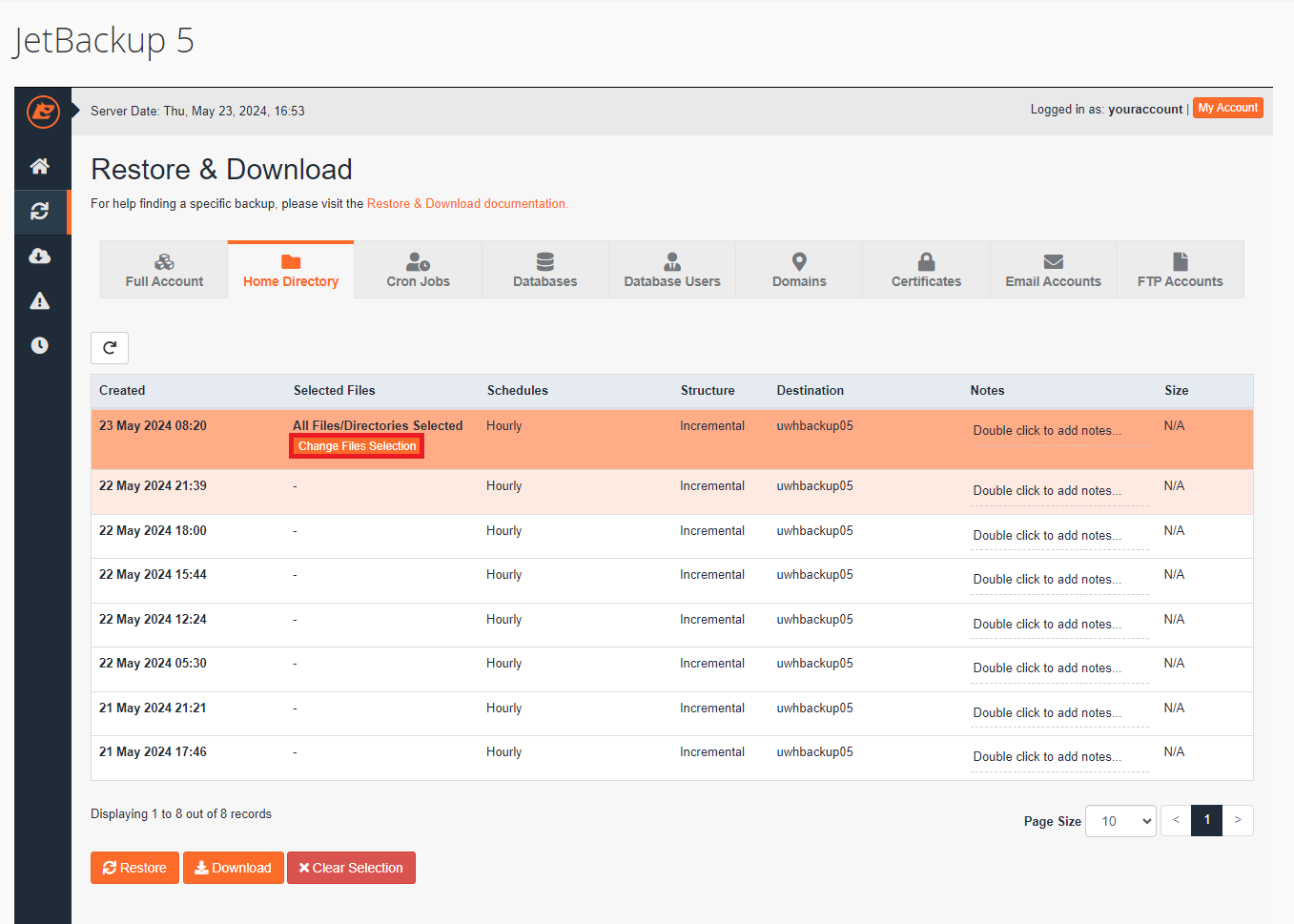Viewport: 1294px width, 924px height.
Task: Click the Restore button
Action: [x=134, y=868]
